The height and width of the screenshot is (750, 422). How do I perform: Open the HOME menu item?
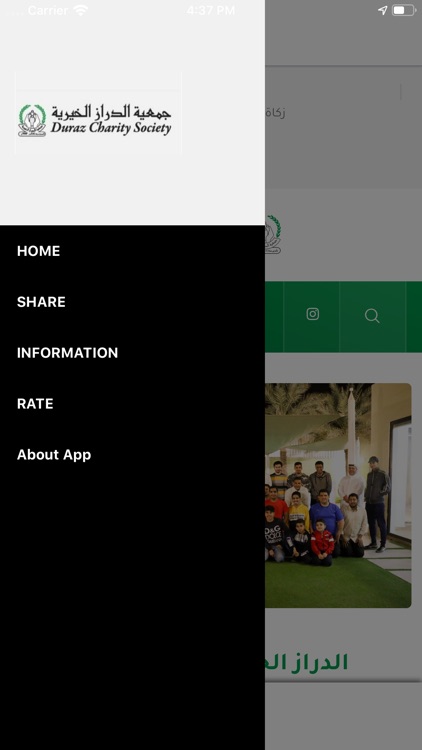[x=38, y=251]
